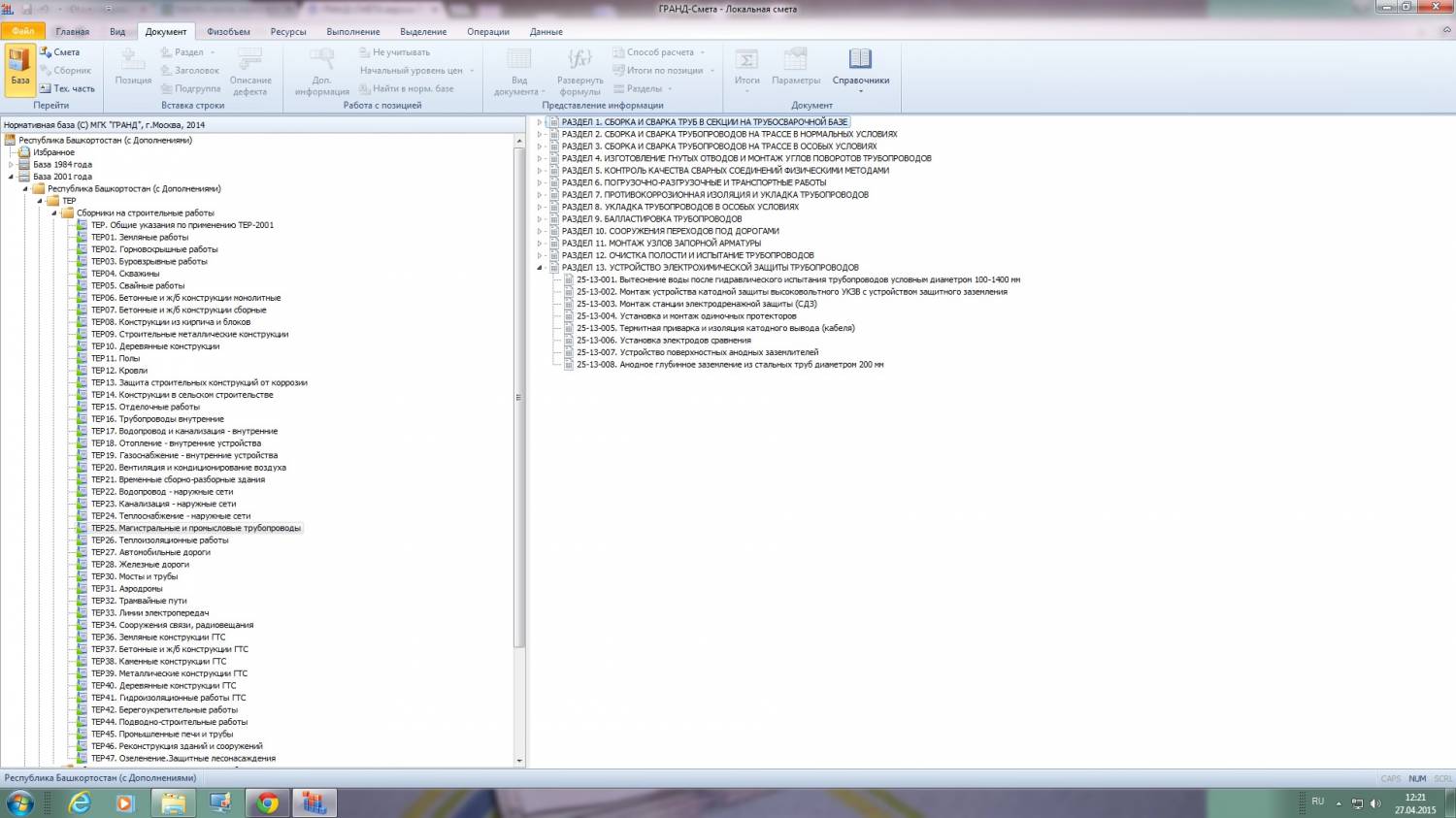
Task: Open Internet Explorer from taskbar
Action: point(80,802)
